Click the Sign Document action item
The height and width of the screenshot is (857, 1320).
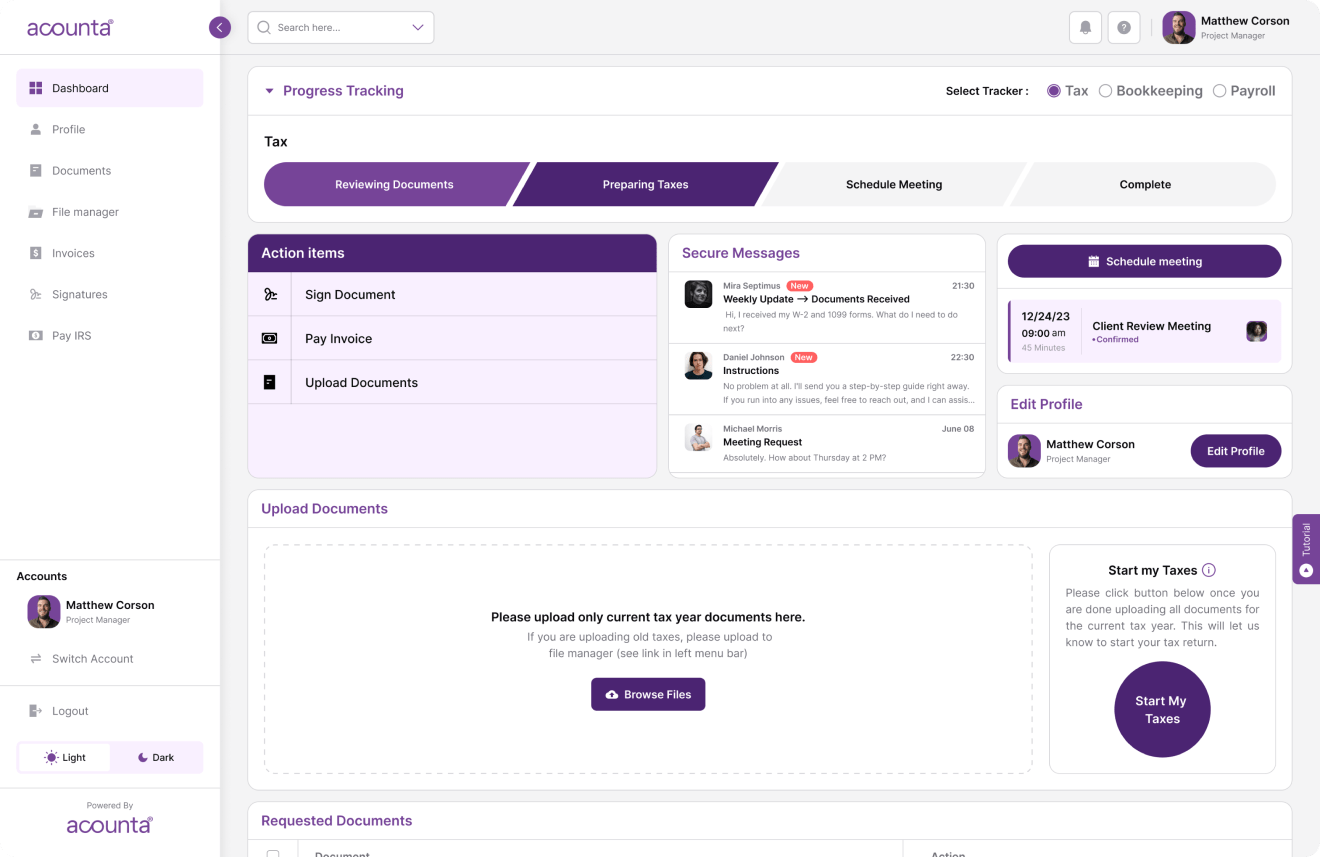(x=452, y=294)
